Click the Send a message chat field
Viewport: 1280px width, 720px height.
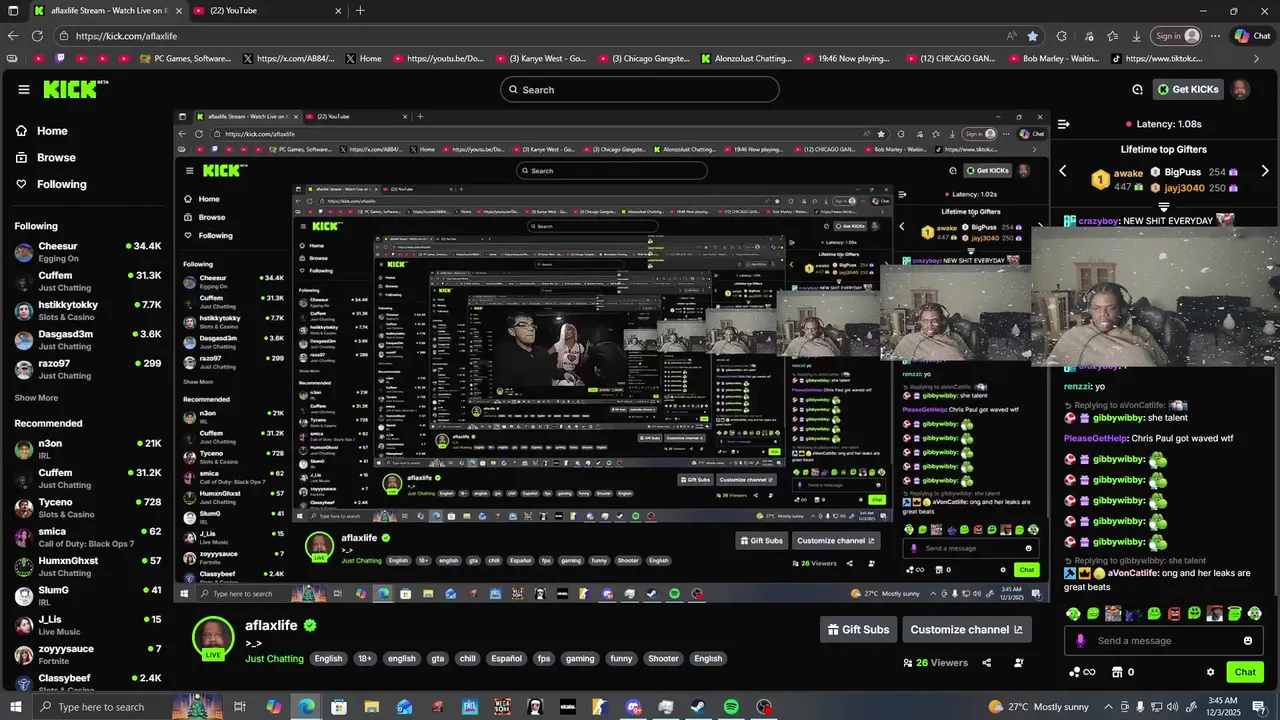[x=1165, y=641]
